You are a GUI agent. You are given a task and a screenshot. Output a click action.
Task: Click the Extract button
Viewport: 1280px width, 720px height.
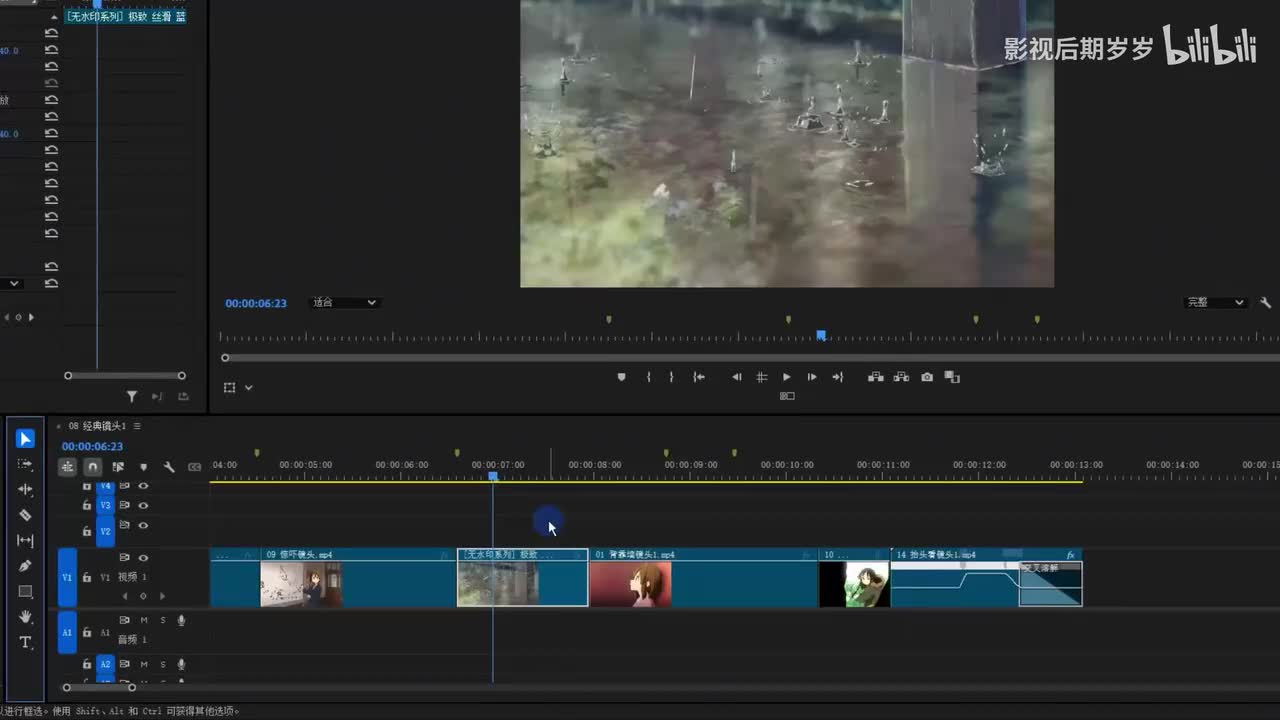[901, 377]
